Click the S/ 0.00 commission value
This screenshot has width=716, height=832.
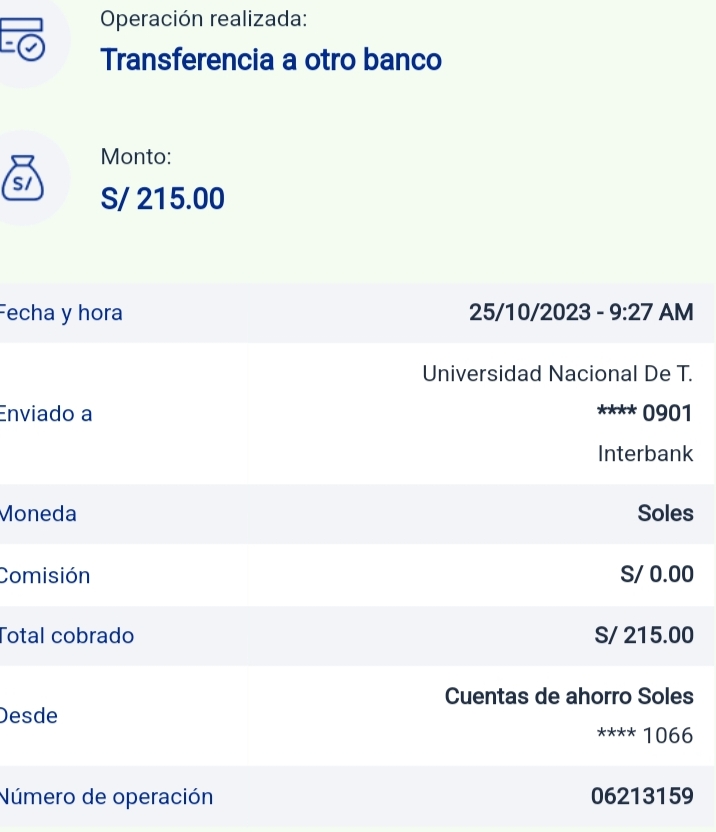[x=656, y=575]
